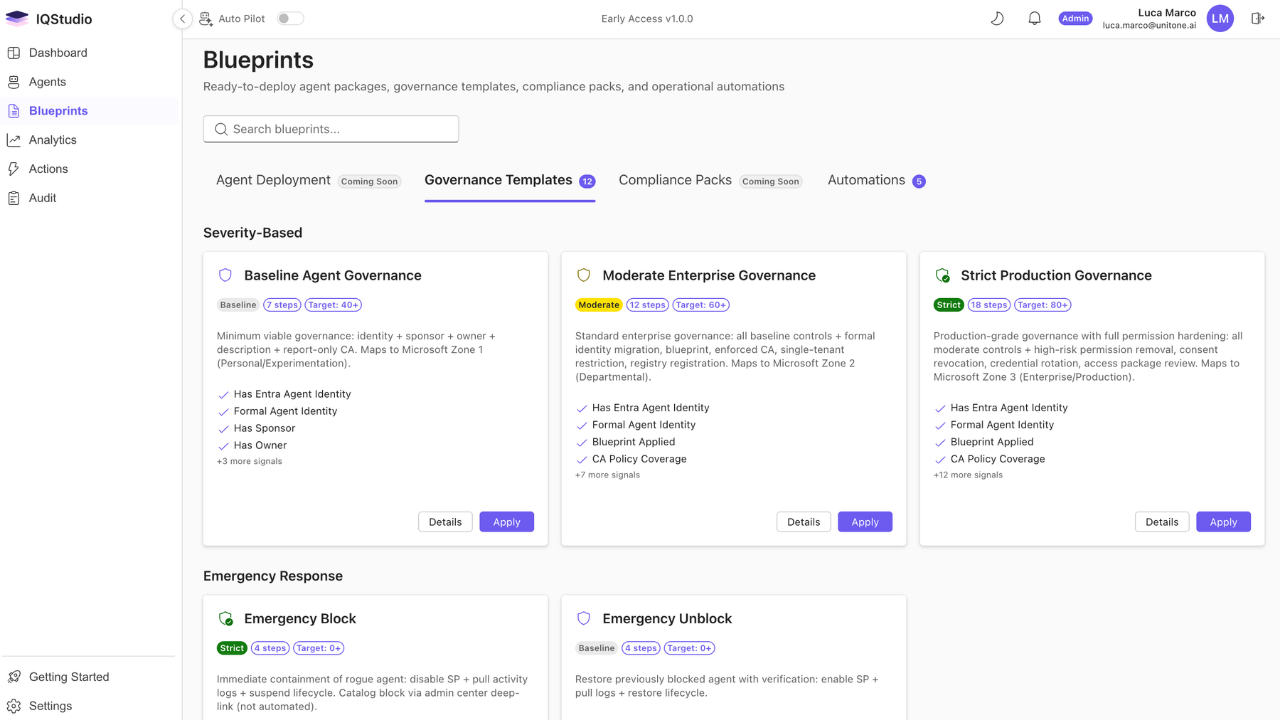This screenshot has width=1280, height=720.
Task: Click the Audit clipboard icon
Action: (x=14, y=198)
